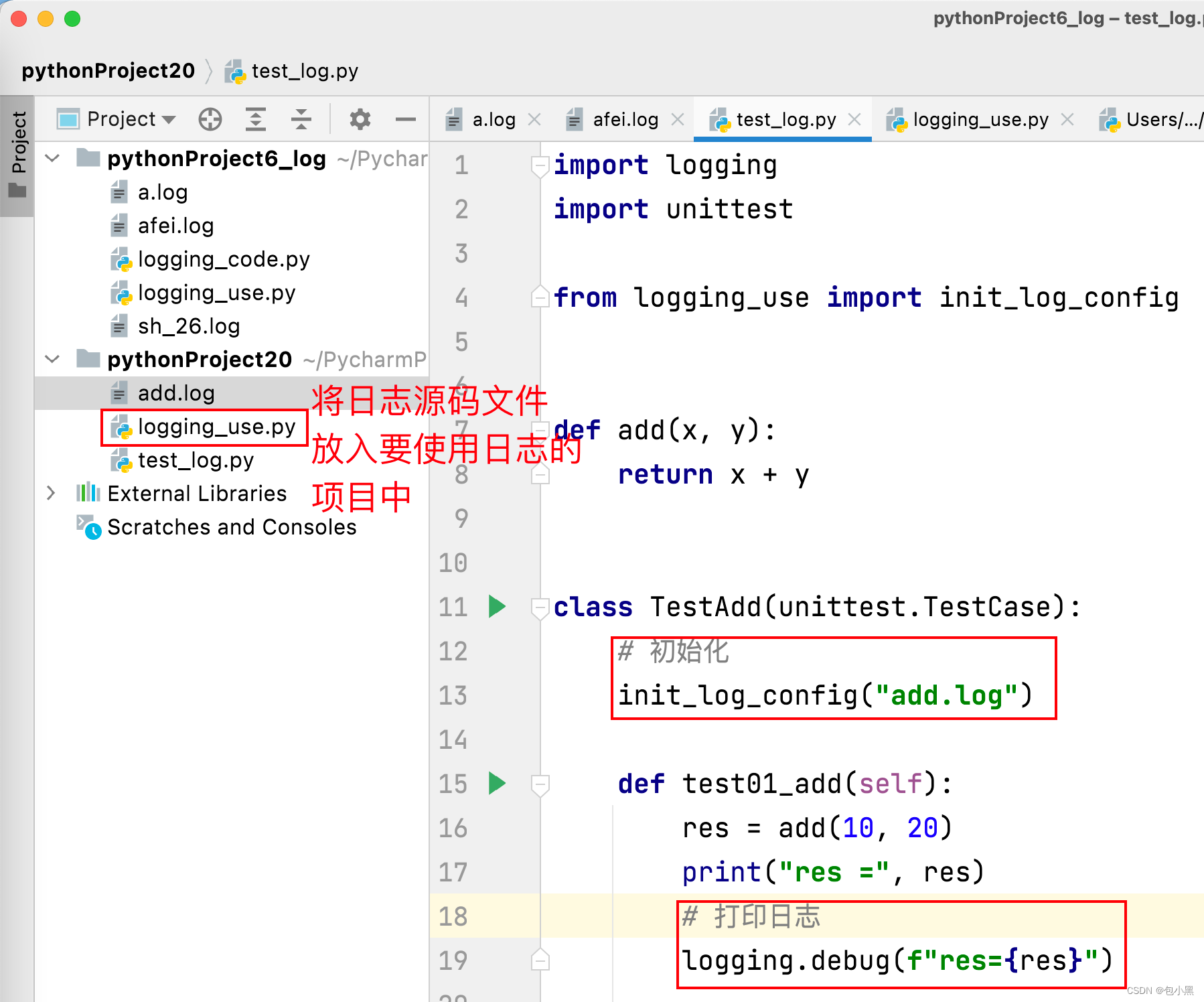Click pythonProject20 in breadcrumb bar
Image resolution: width=1204 pixels, height=1002 pixels.
[108, 70]
